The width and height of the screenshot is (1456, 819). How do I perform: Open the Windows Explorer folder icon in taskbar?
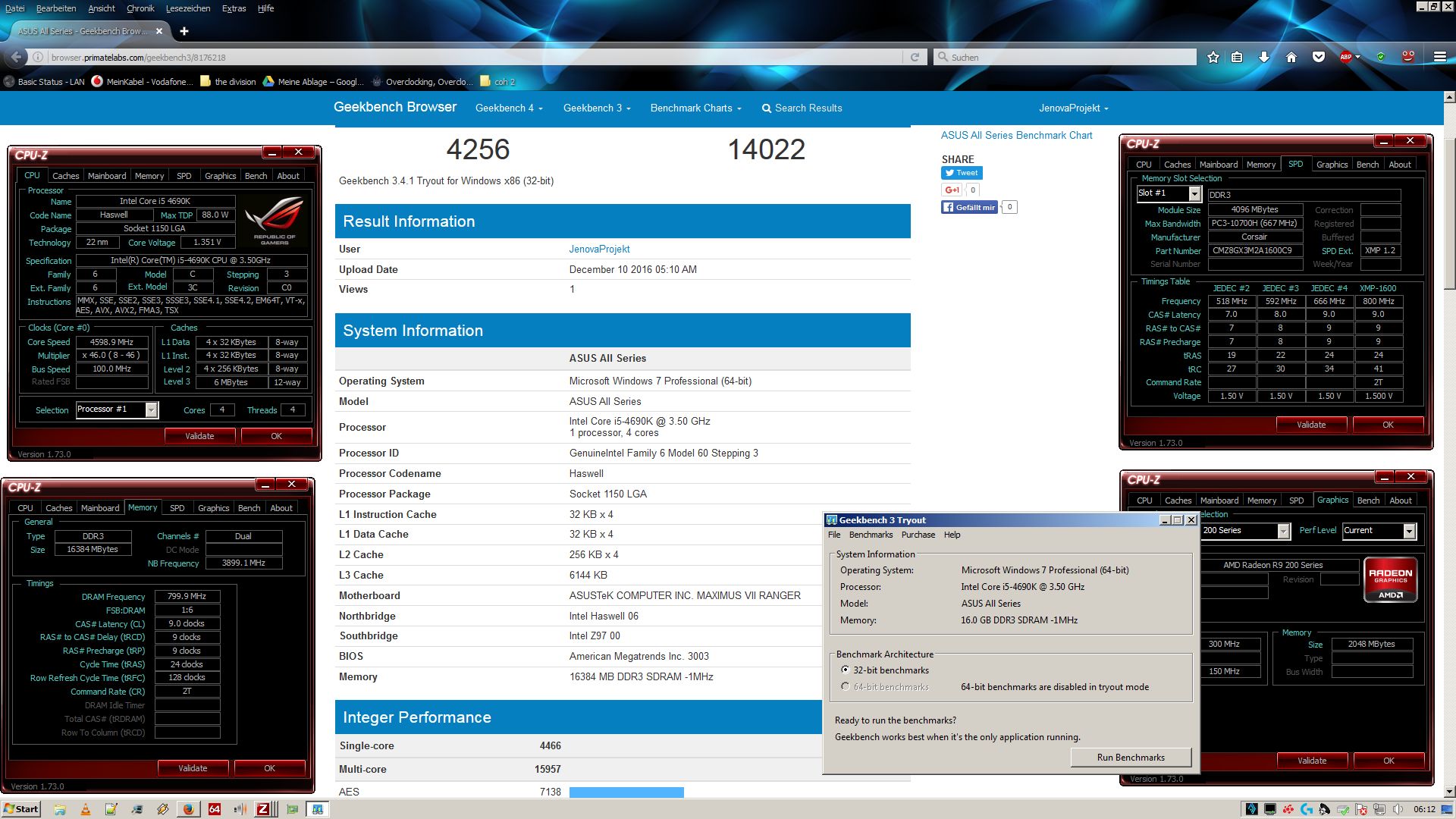pyautogui.click(x=60, y=809)
